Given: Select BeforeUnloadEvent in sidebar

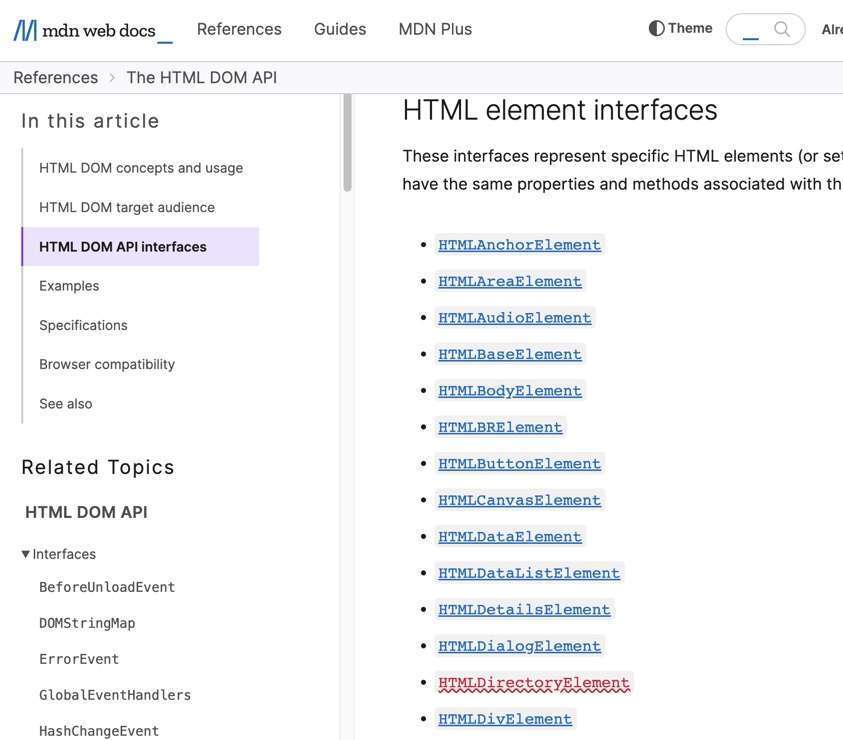Looking at the screenshot, I should [x=107, y=587].
